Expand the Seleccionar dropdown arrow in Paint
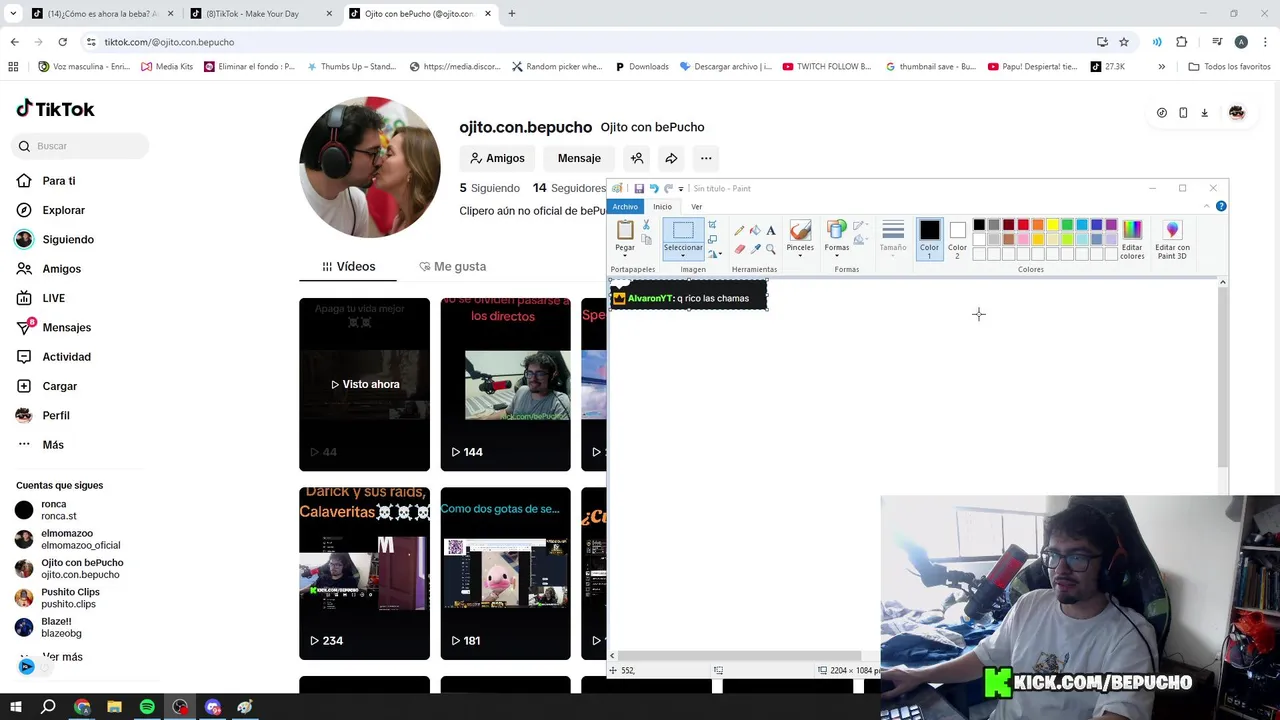Viewport: 1280px width, 720px height. pos(683,256)
